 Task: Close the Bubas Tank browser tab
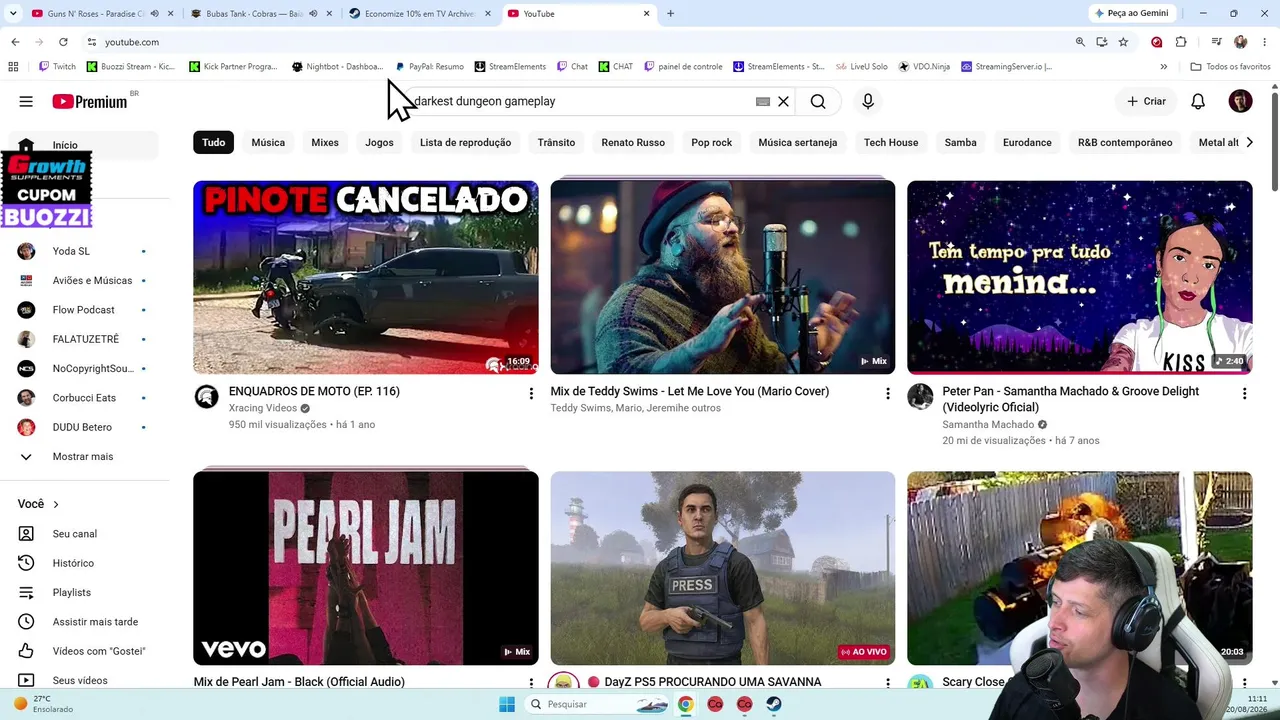(329, 13)
